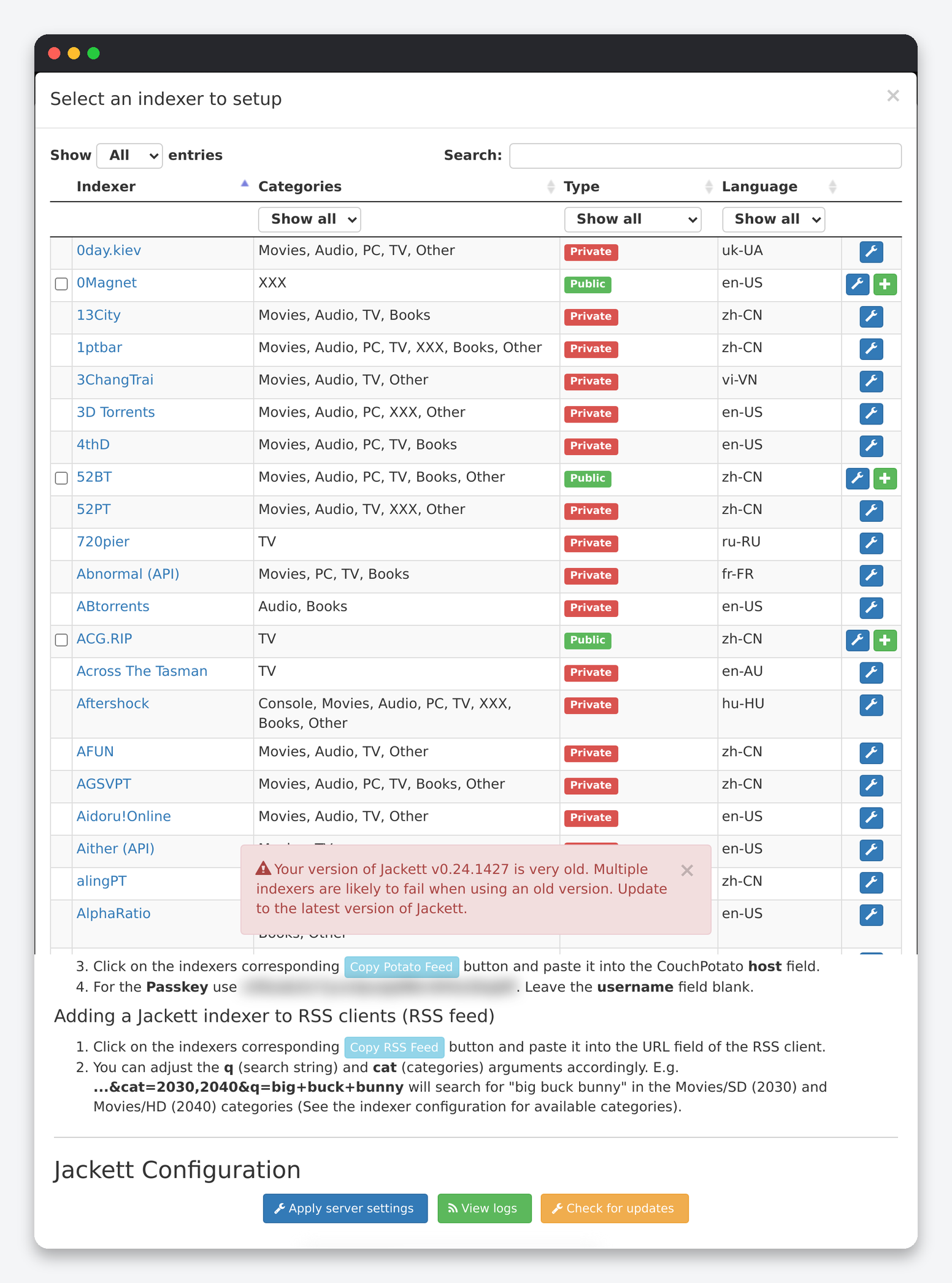Click Apply server settings button
The width and height of the screenshot is (952, 1283).
coord(345,1208)
